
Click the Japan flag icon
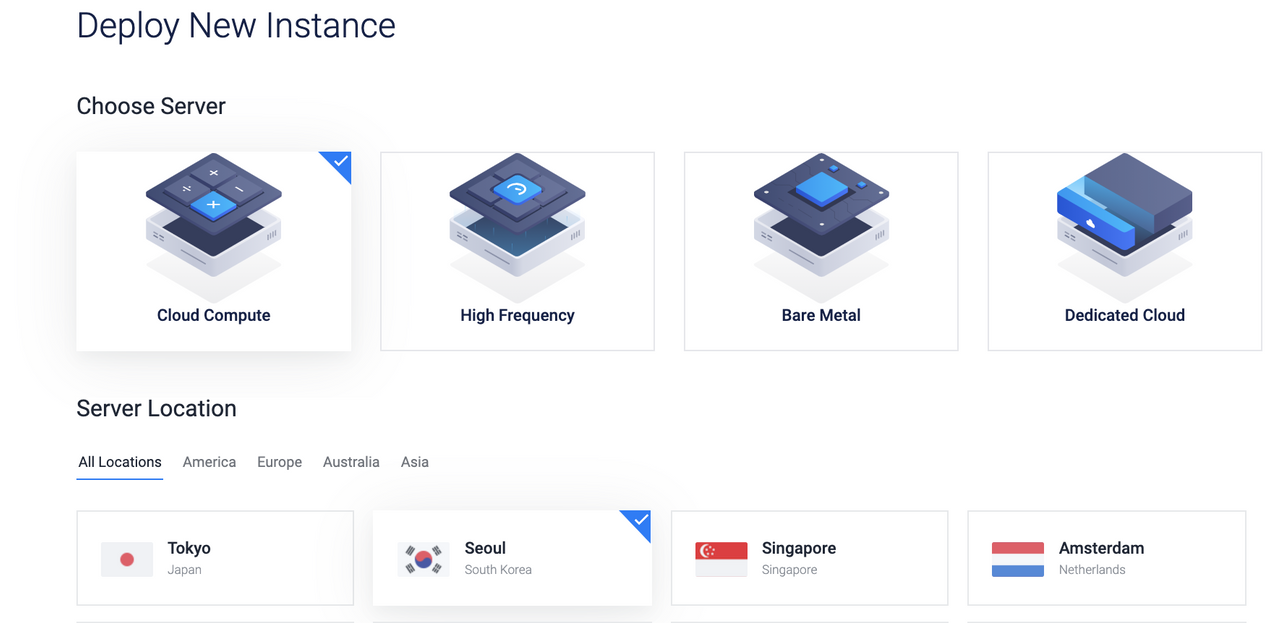coord(127,559)
